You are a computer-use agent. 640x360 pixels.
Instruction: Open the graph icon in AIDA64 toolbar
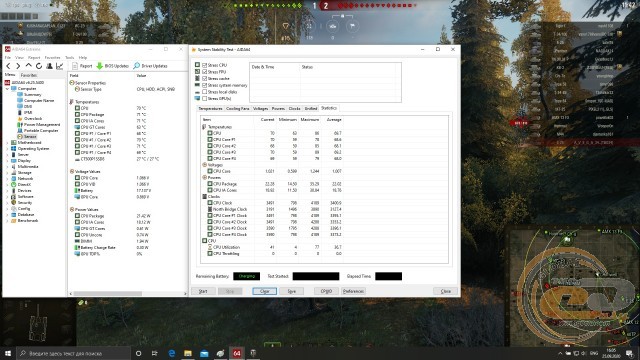tap(60, 66)
